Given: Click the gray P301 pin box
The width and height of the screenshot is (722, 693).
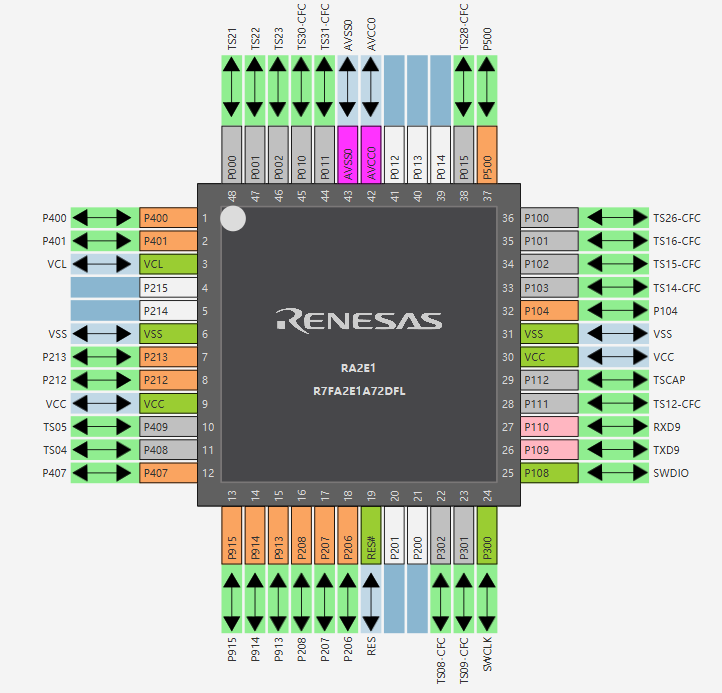Looking at the screenshot, I should coord(464,536).
